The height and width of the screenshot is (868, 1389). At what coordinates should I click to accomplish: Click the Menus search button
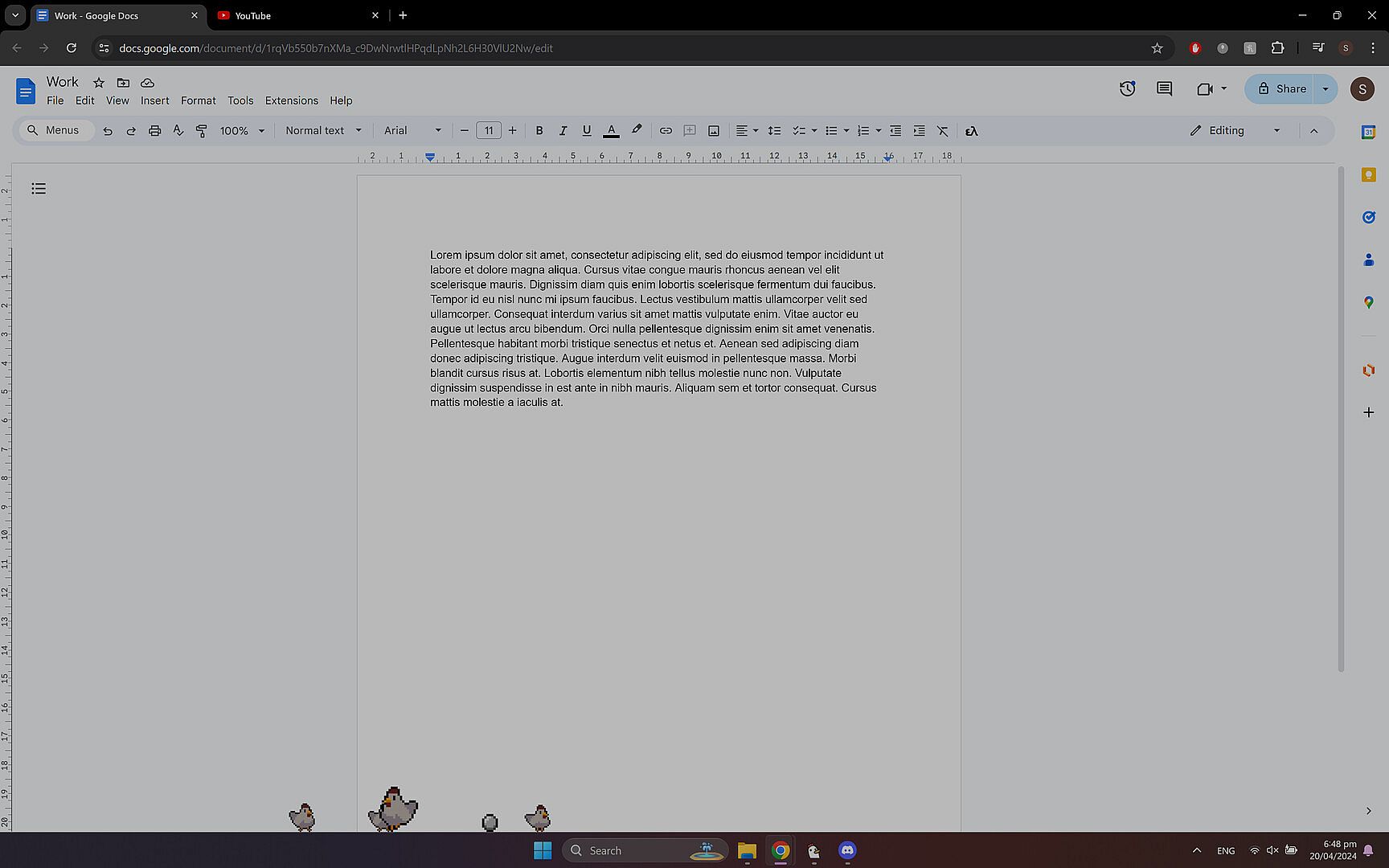(x=54, y=131)
